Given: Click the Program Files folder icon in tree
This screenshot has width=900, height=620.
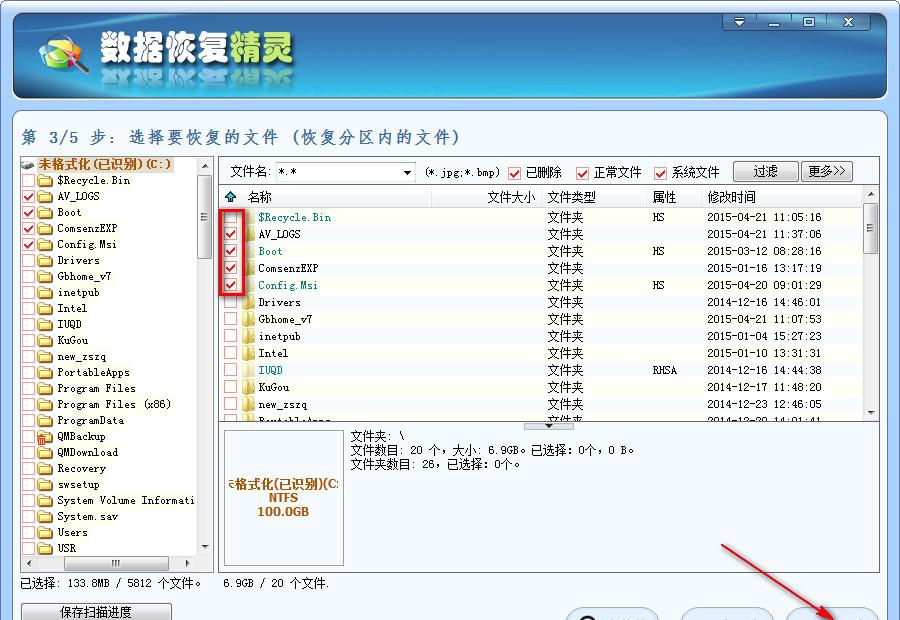Looking at the screenshot, I should [44, 389].
